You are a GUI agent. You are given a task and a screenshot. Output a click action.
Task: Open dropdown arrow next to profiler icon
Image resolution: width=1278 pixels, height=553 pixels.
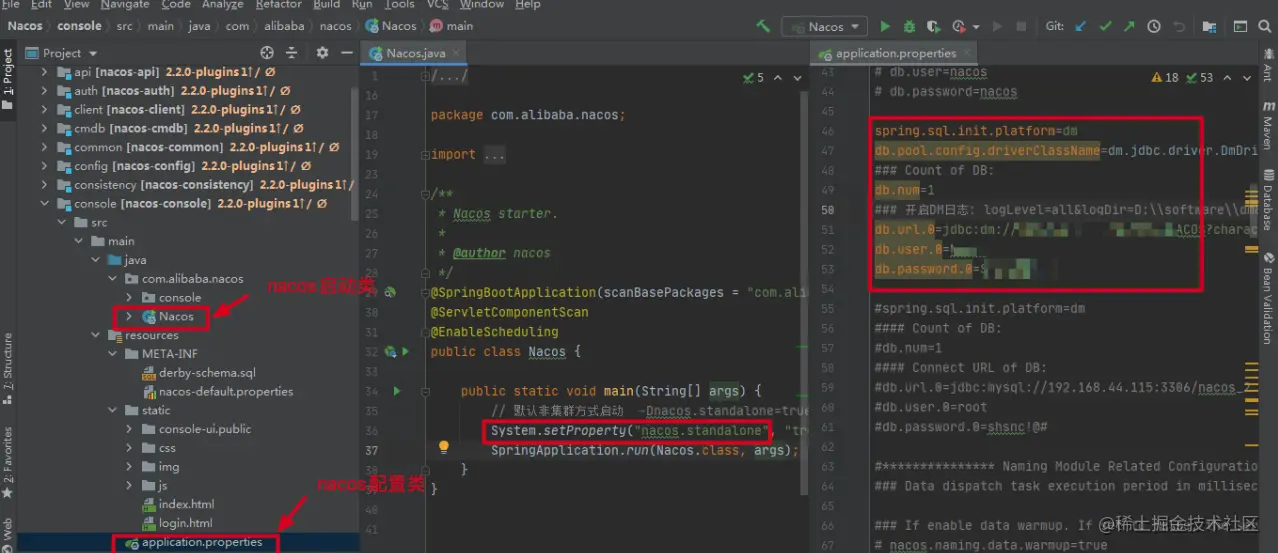[x=974, y=26]
